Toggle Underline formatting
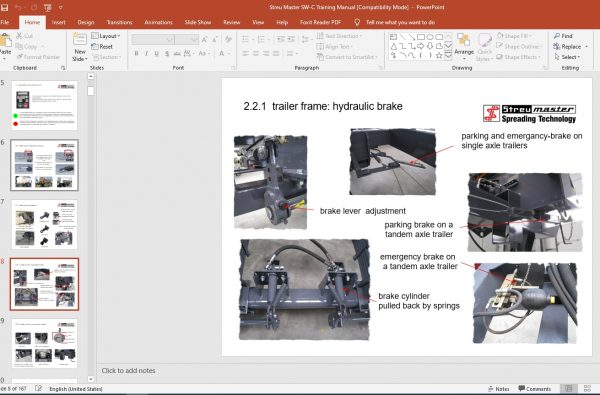 tap(157, 54)
